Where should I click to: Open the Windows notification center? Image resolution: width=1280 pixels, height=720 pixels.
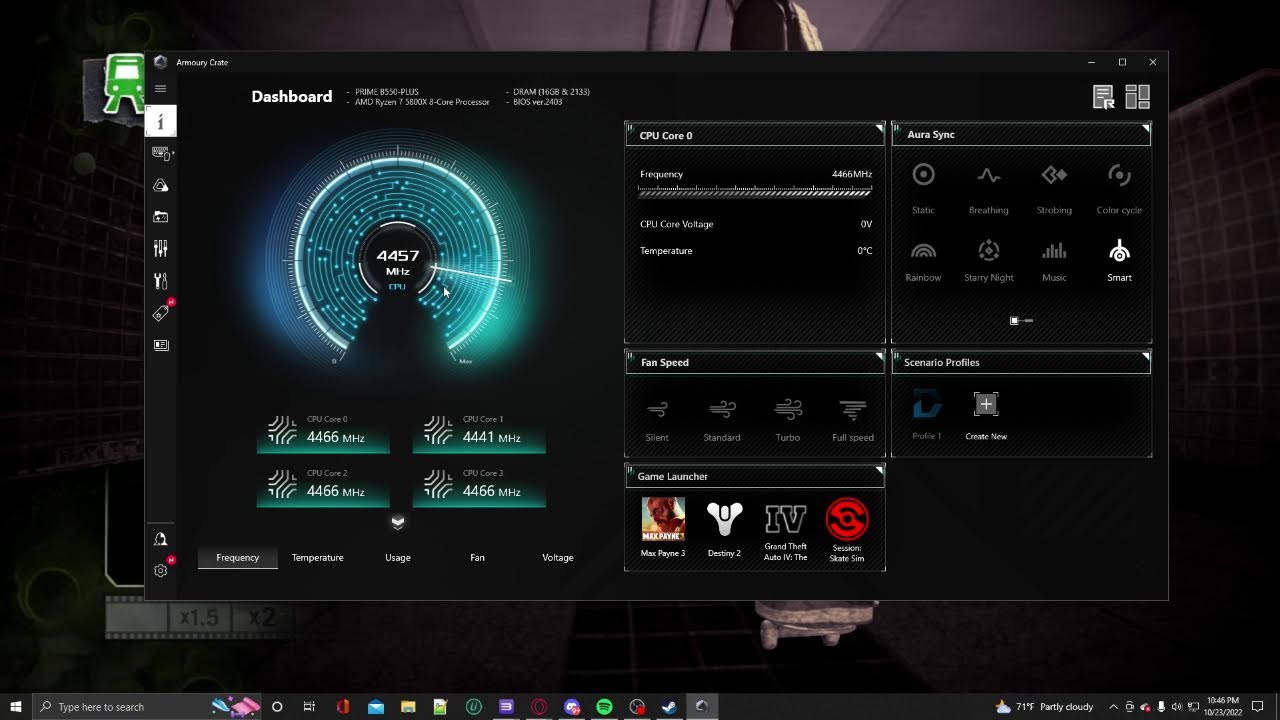(x=1259, y=707)
